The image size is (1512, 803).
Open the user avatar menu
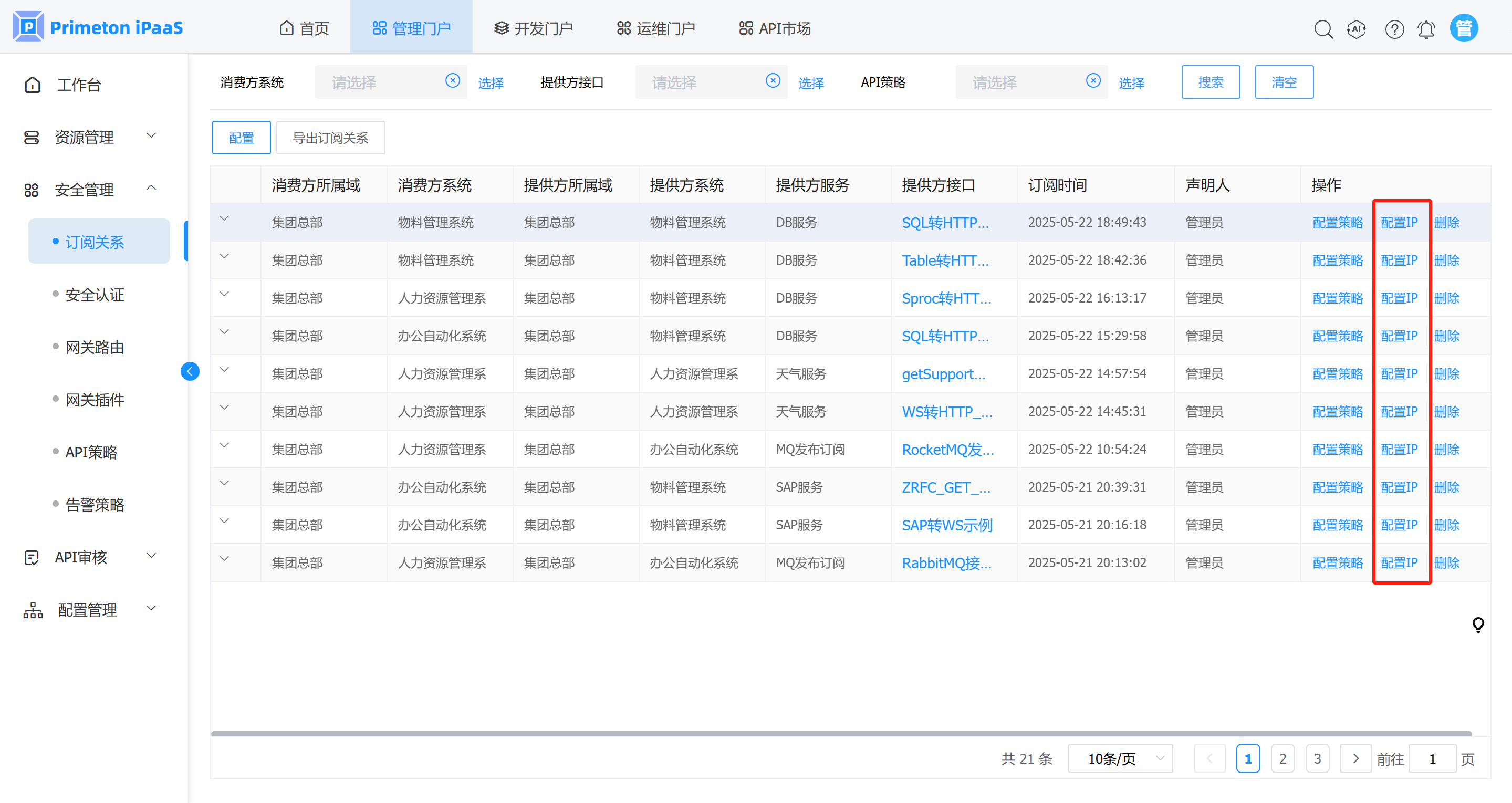[x=1464, y=28]
